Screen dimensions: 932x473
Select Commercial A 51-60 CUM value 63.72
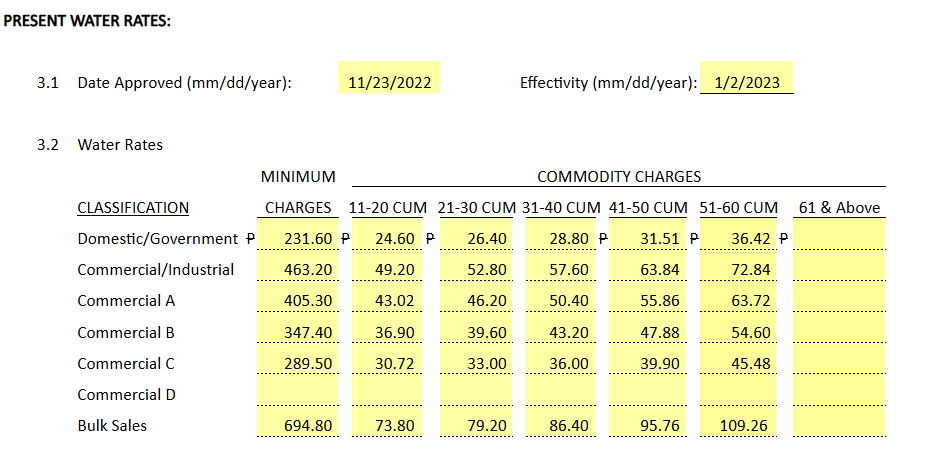(738, 297)
